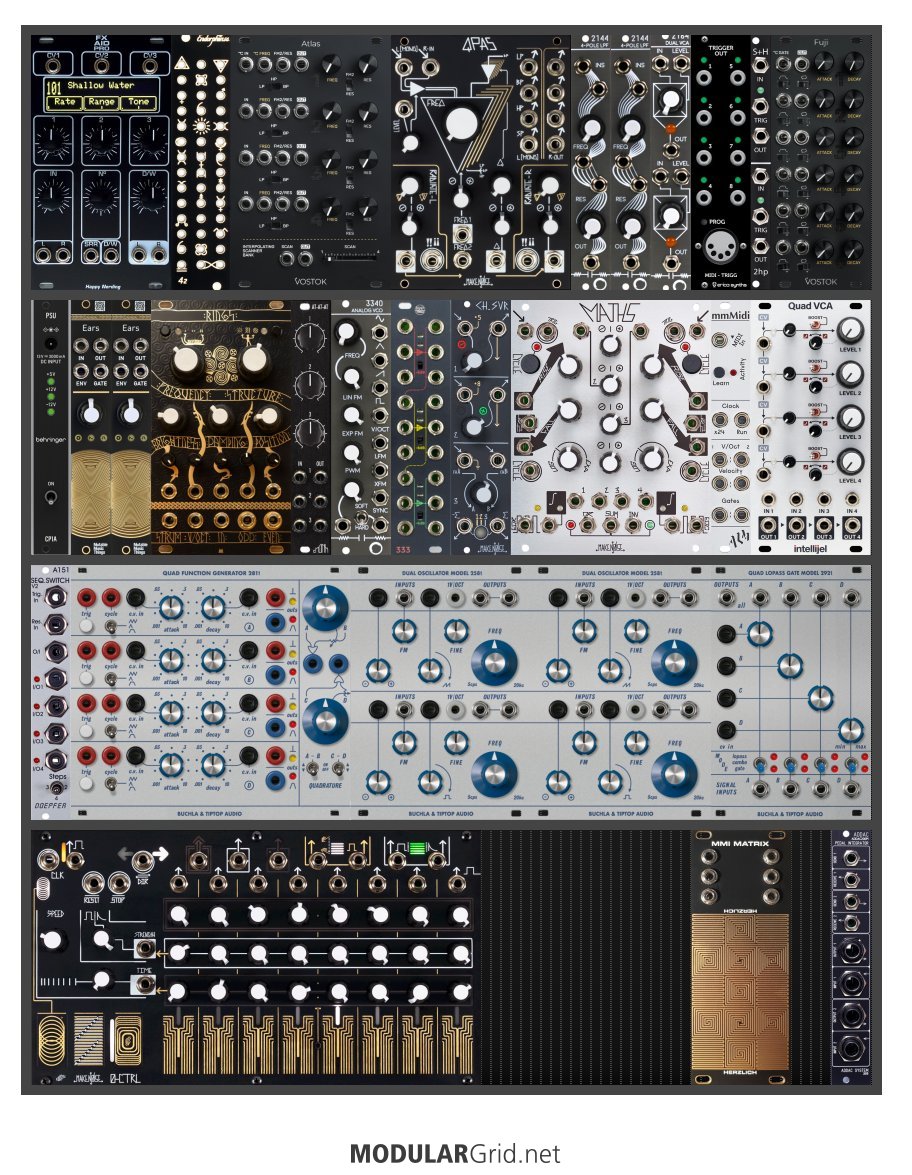Click the Quad Lopass Gate A knob
The height and width of the screenshot is (1175, 912).
(x=759, y=633)
